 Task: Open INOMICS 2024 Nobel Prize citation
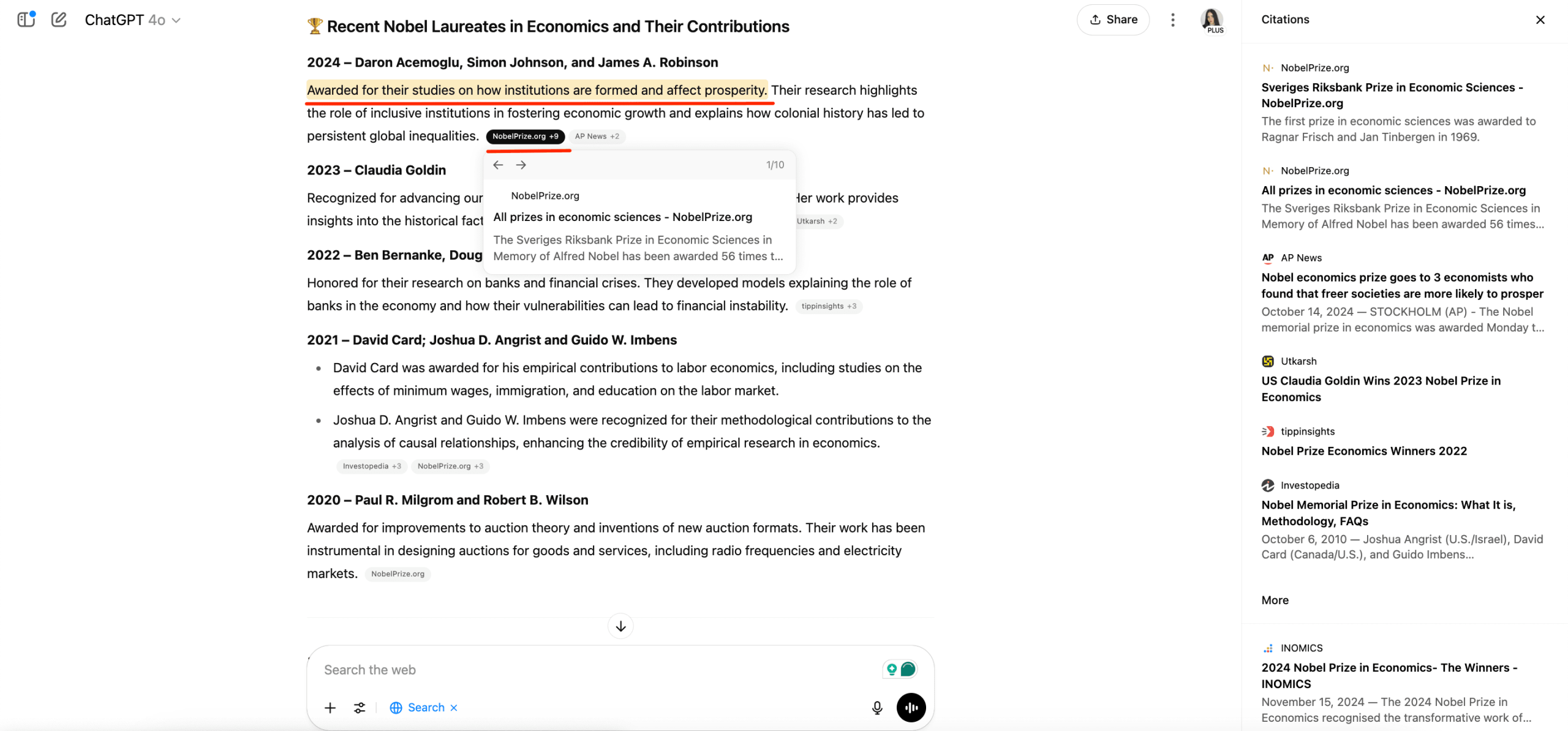1389,675
